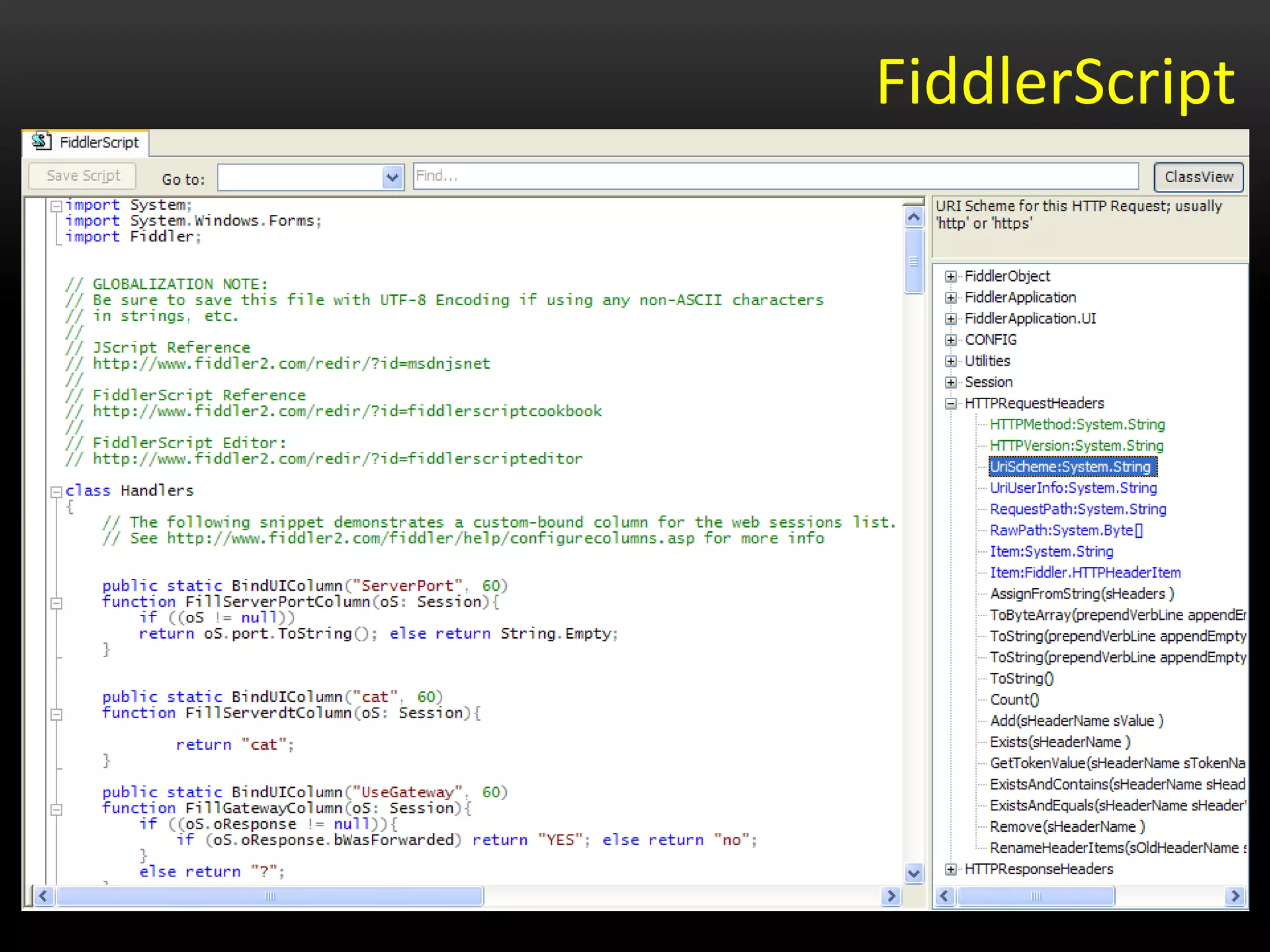Select the GetTokenValue method entry

pos(1117,763)
